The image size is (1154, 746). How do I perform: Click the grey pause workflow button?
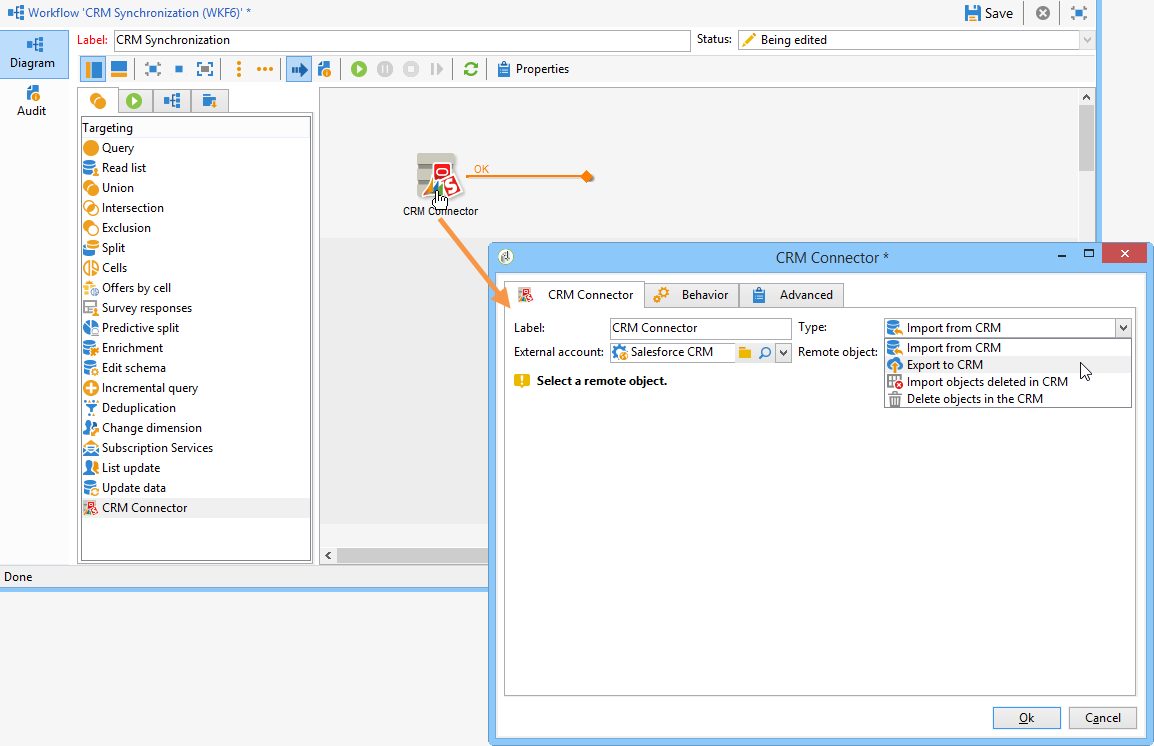(x=385, y=69)
